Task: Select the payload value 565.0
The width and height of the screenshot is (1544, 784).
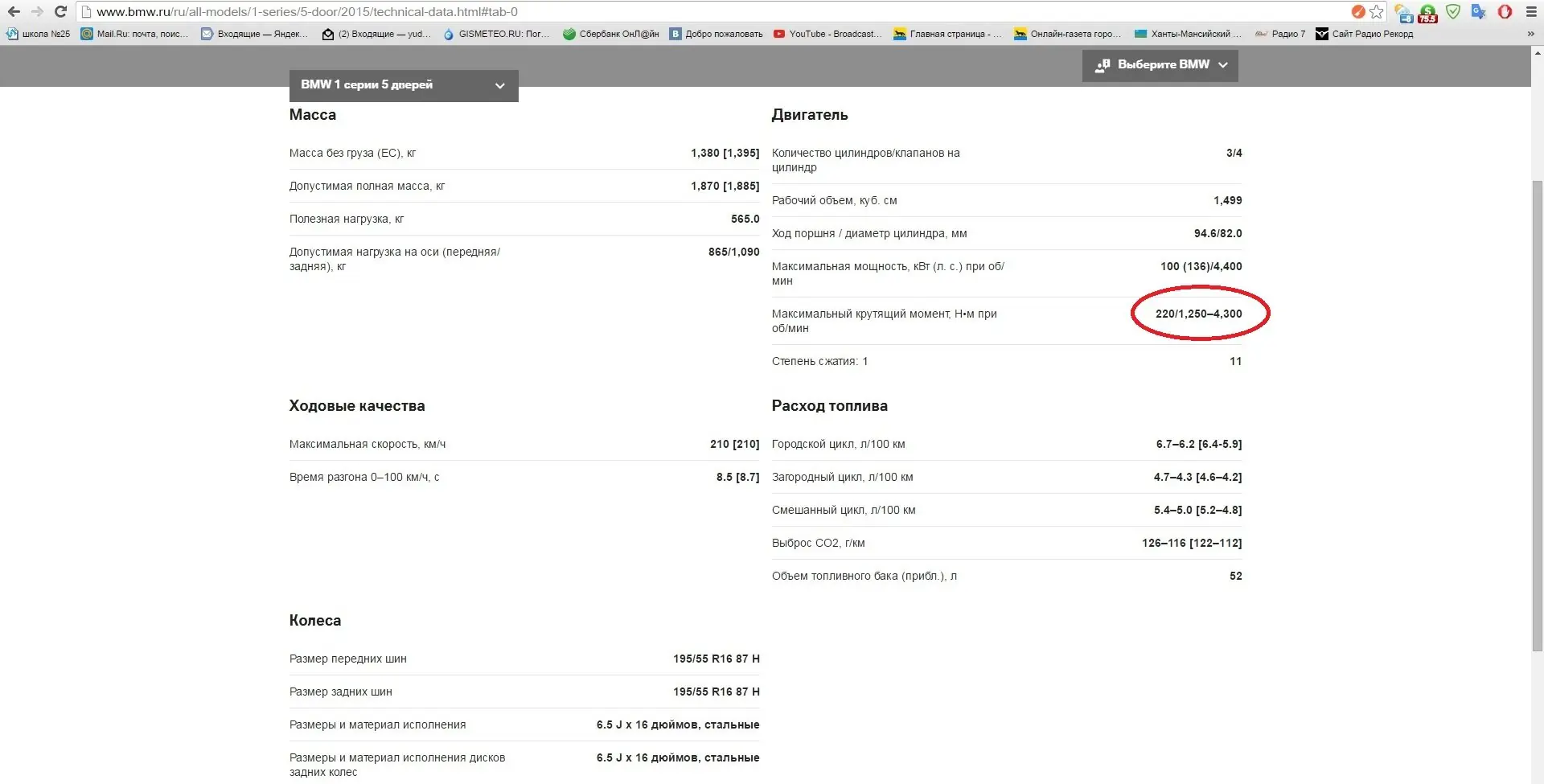Action: (x=745, y=219)
